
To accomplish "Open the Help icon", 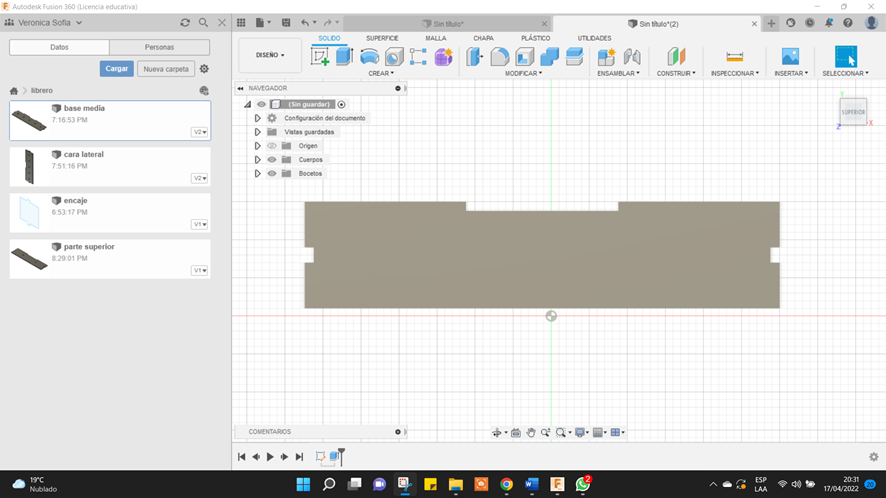I will [x=848, y=23].
